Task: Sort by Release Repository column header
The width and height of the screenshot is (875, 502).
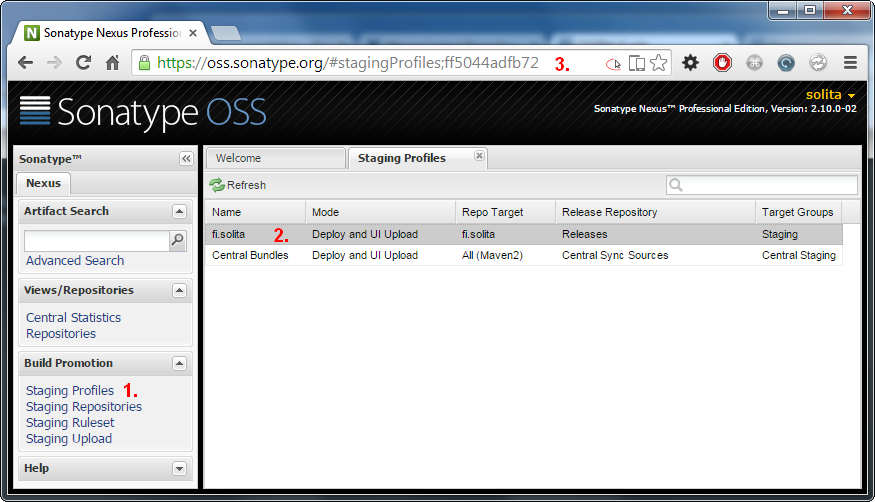Action: point(656,213)
